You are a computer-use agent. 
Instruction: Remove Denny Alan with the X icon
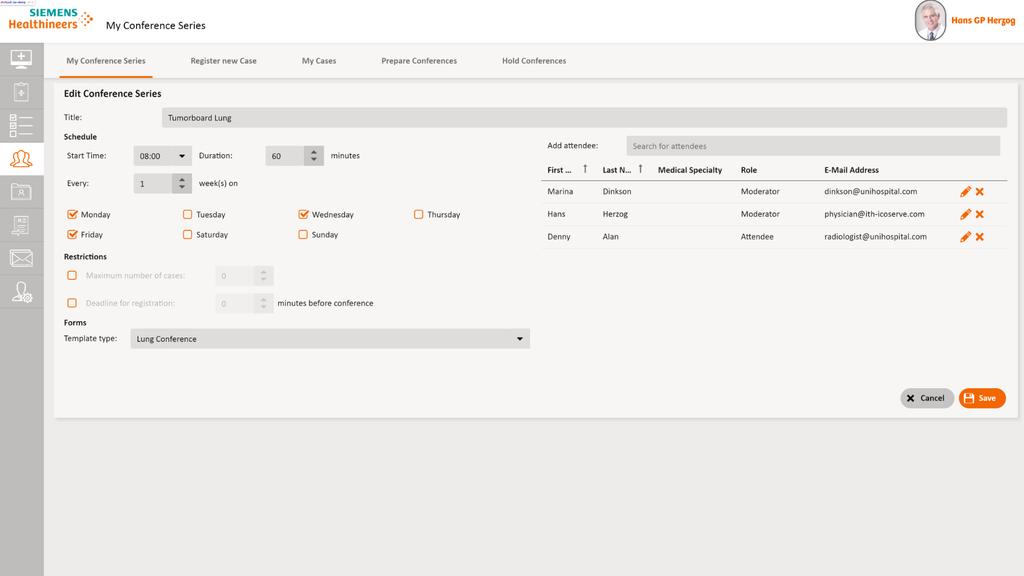[x=978, y=237]
